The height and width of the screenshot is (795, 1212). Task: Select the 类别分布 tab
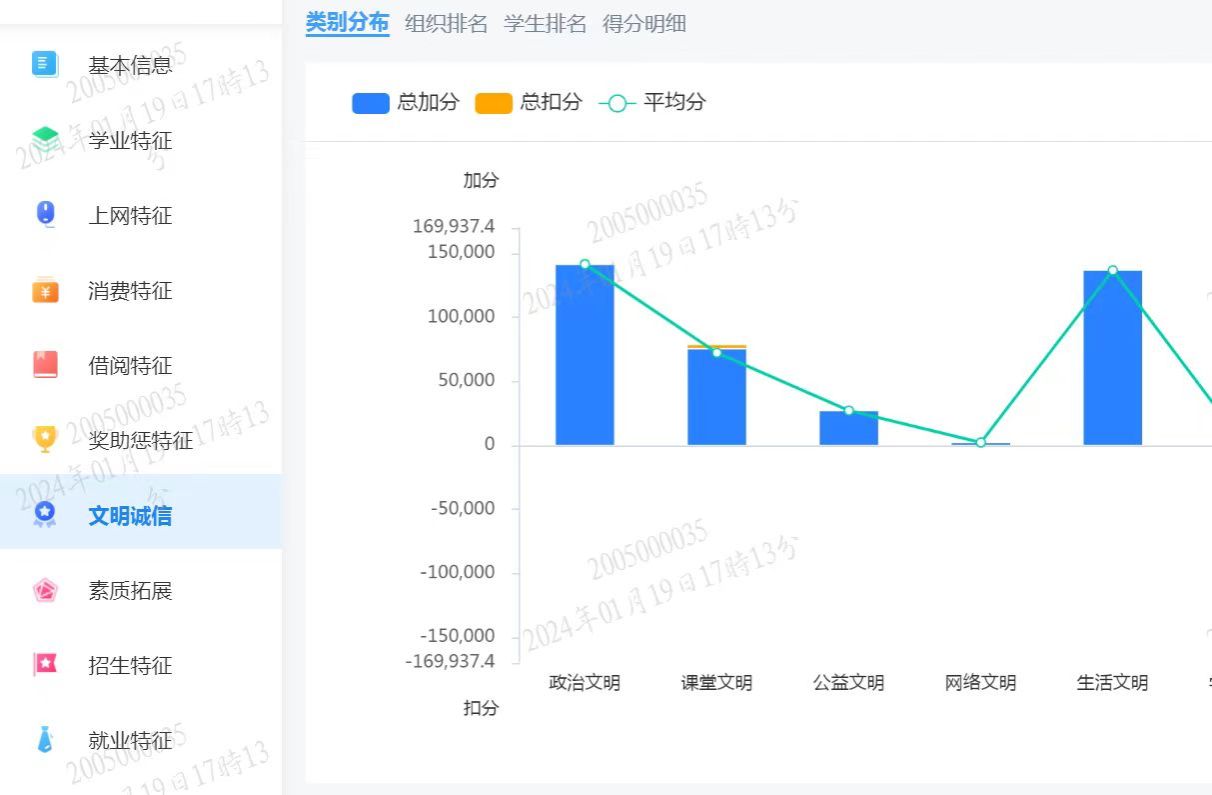(x=347, y=23)
